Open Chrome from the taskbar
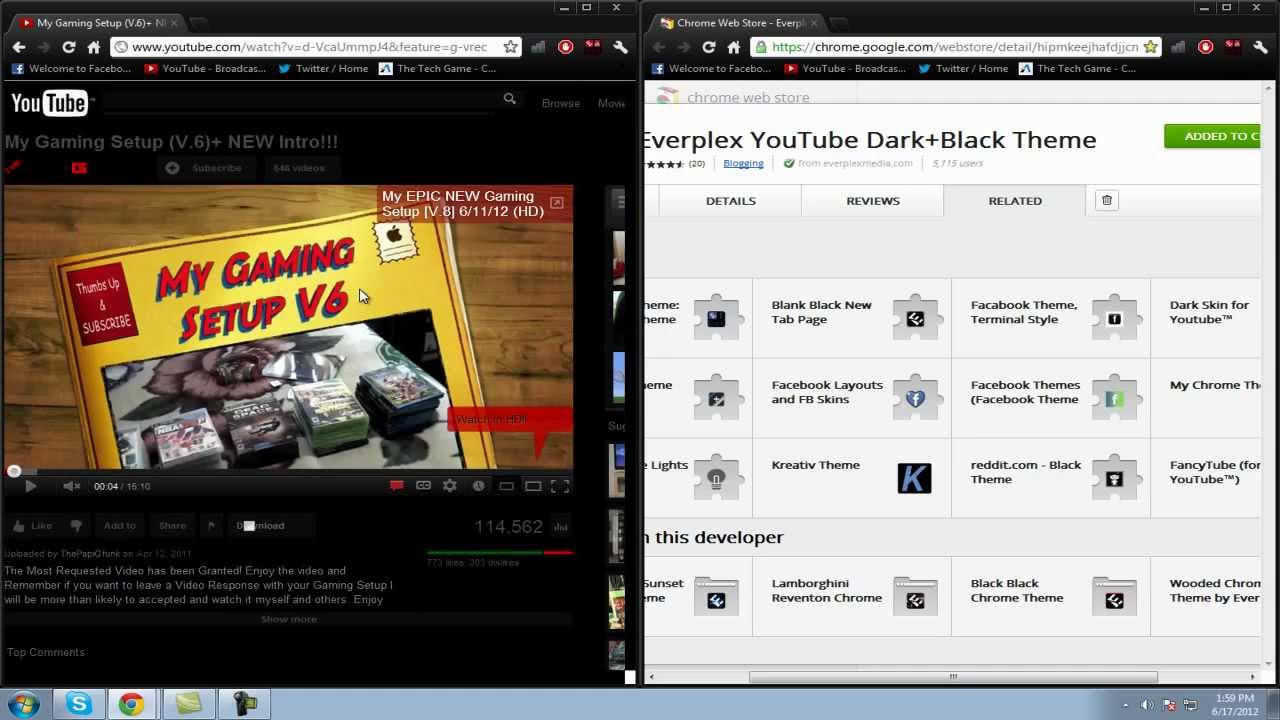Viewport: 1280px width, 720px height. point(131,704)
